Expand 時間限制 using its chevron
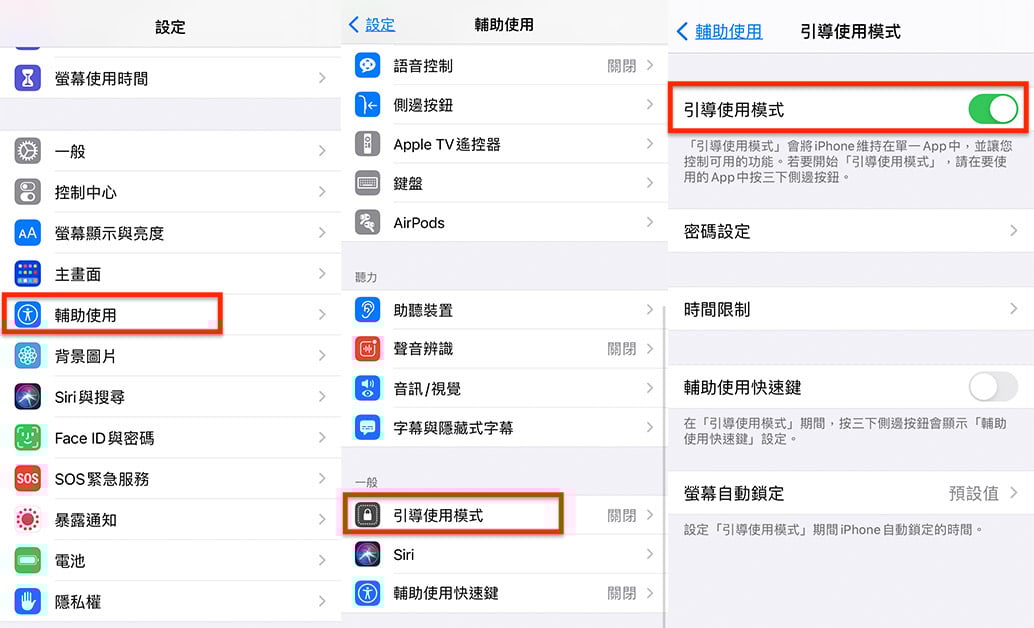Screen dimensions: 1034x628 (1013, 310)
